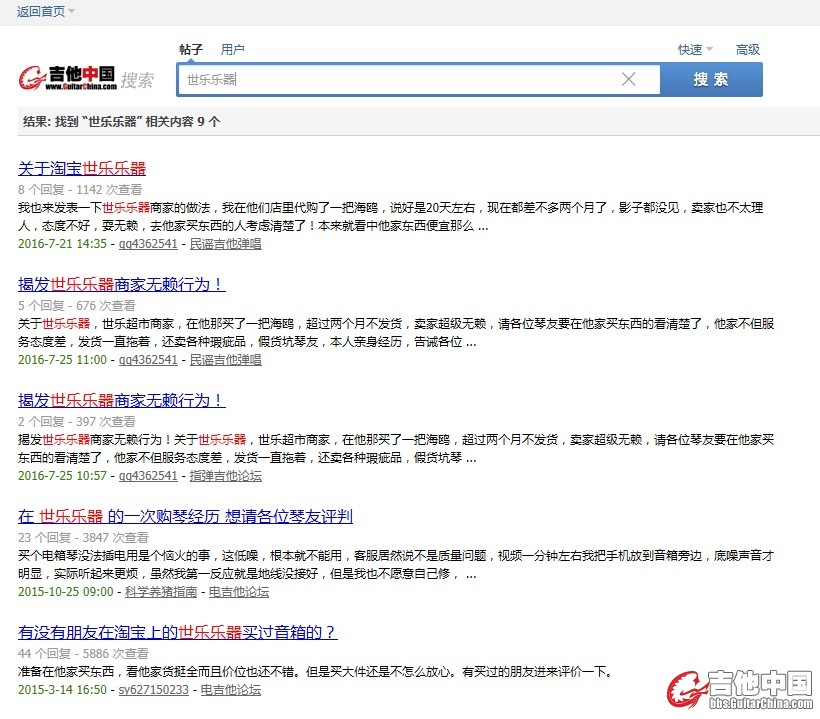The height and width of the screenshot is (719, 820).
Task: Open the result titled 关于淘宝世乐乐器
Action: point(82,168)
